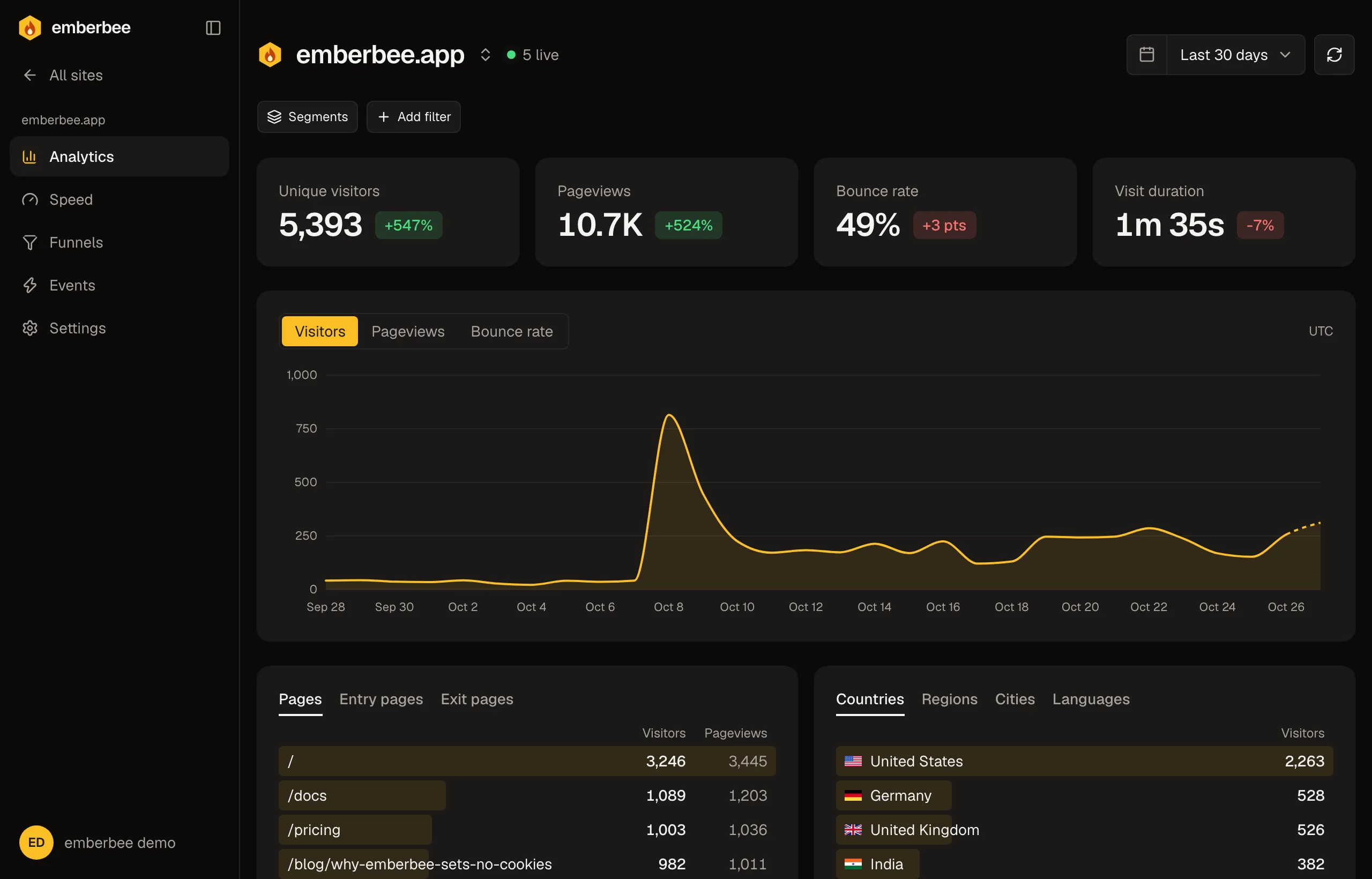Open the calendar date picker icon
The width and height of the screenshot is (1372, 879).
point(1146,55)
